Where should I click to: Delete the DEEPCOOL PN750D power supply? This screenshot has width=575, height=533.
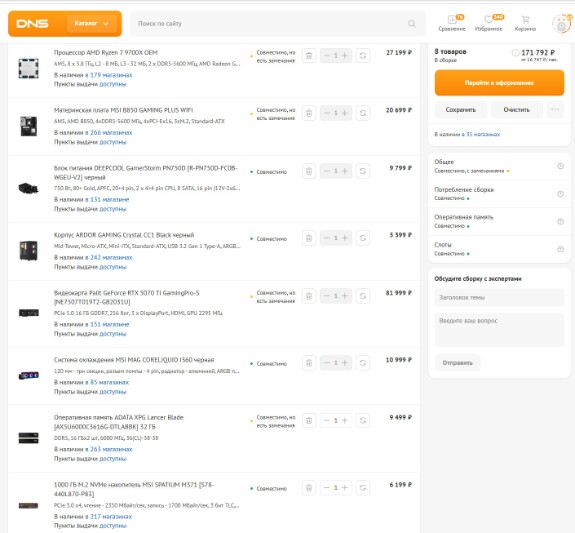point(309,171)
